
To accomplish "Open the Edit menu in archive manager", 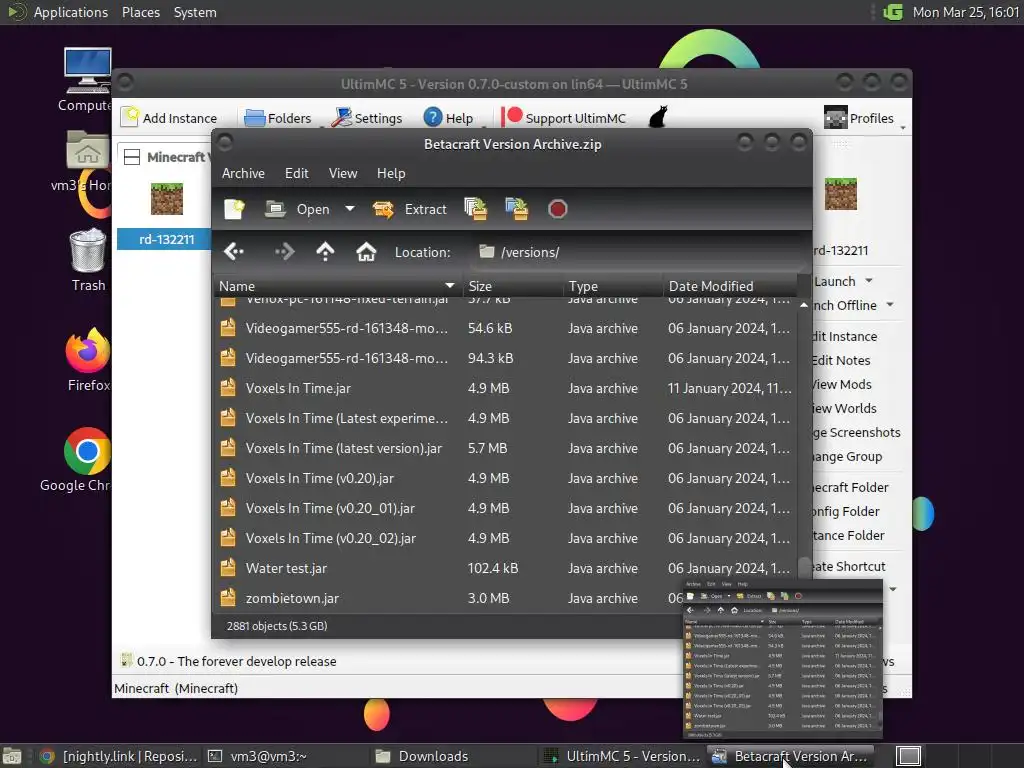I will [296, 173].
